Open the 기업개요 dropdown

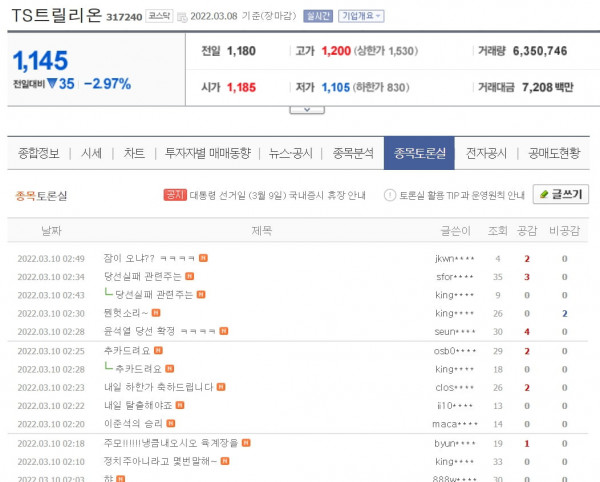[x=361, y=16]
